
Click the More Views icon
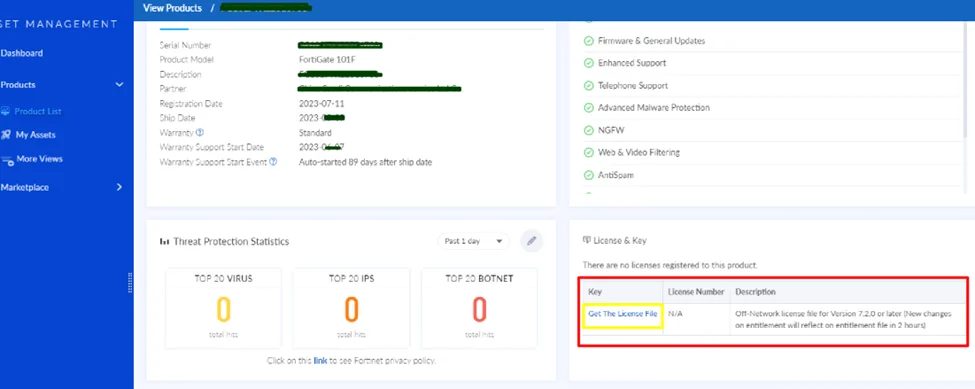click(x=7, y=160)
